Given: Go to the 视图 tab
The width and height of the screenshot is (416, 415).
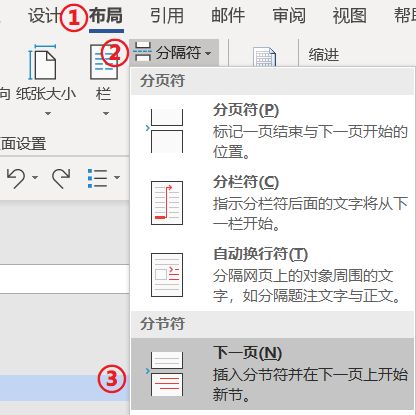Looking at the screenshot, I should pos(350,16).
